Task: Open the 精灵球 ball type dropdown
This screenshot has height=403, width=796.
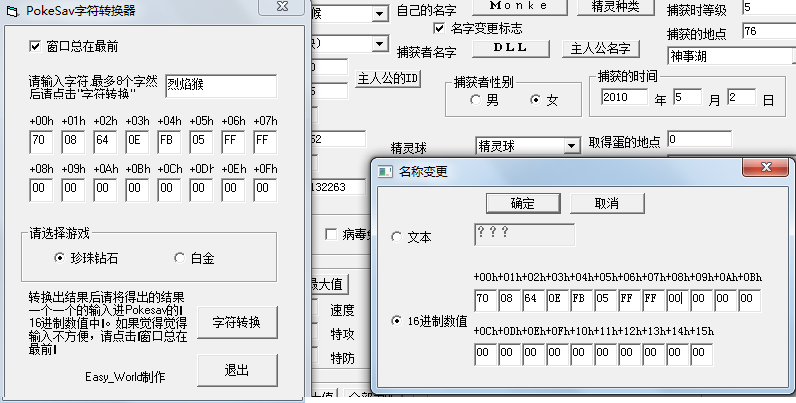Action: [x=571, y=146]
